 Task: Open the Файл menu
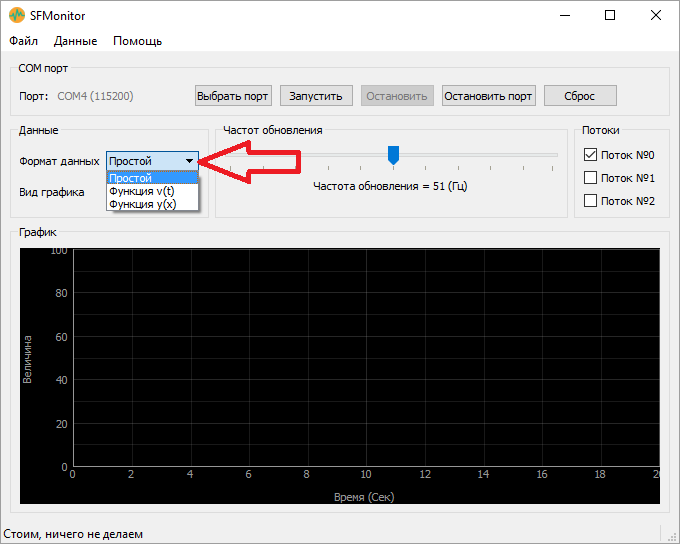[23, 41]
